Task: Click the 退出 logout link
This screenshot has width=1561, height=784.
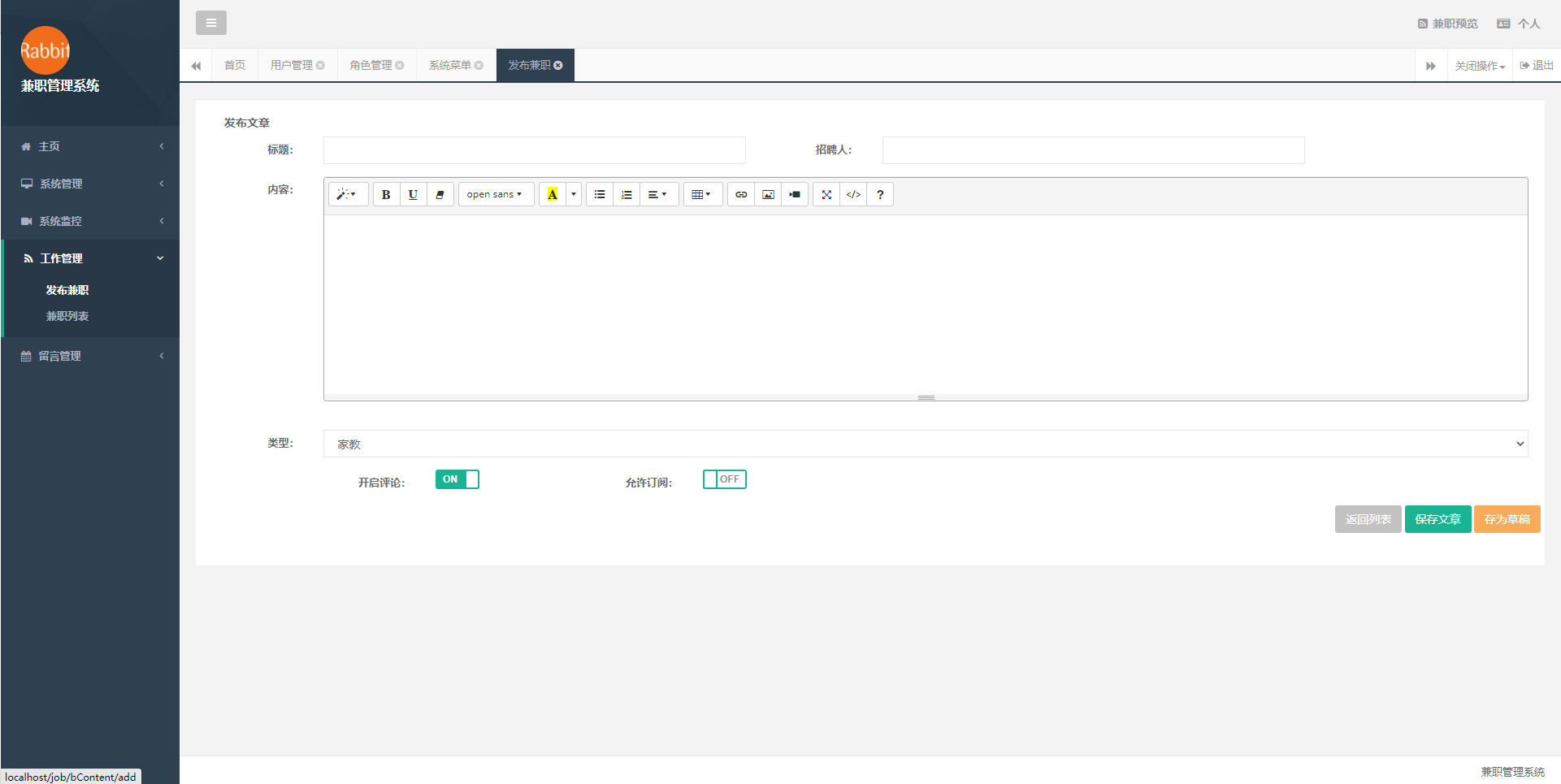Action: 1537,65
